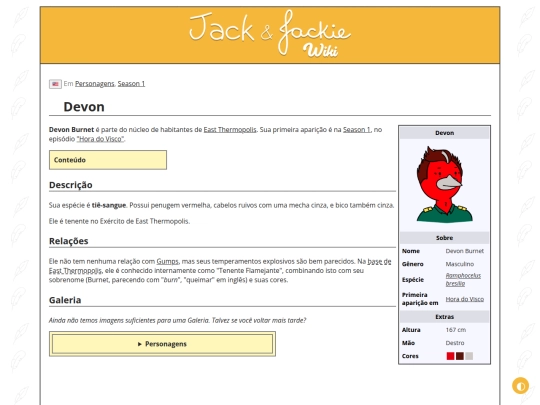This screenshot has height=405, width=540.
Task: Click the Extras infobox section header
Action: 444,317
